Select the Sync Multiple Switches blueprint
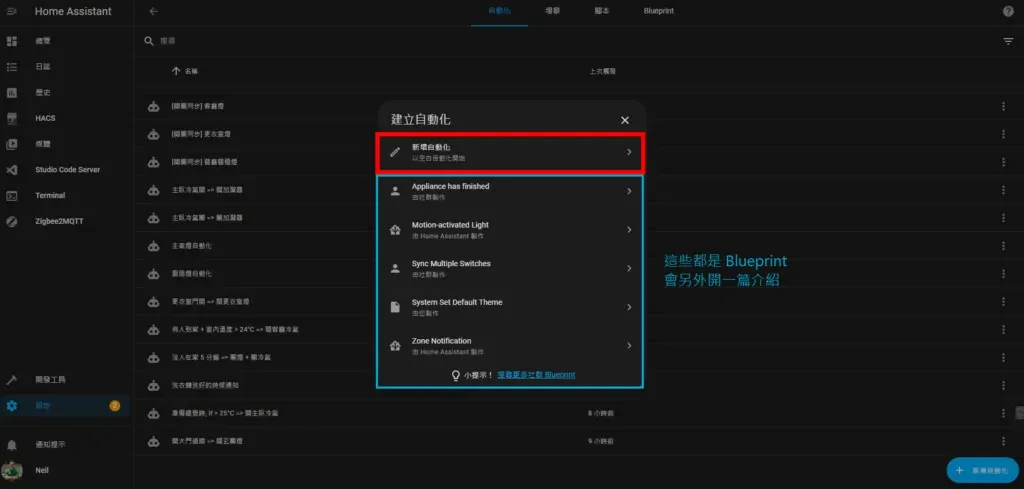1024x489 pixels. 510,268
